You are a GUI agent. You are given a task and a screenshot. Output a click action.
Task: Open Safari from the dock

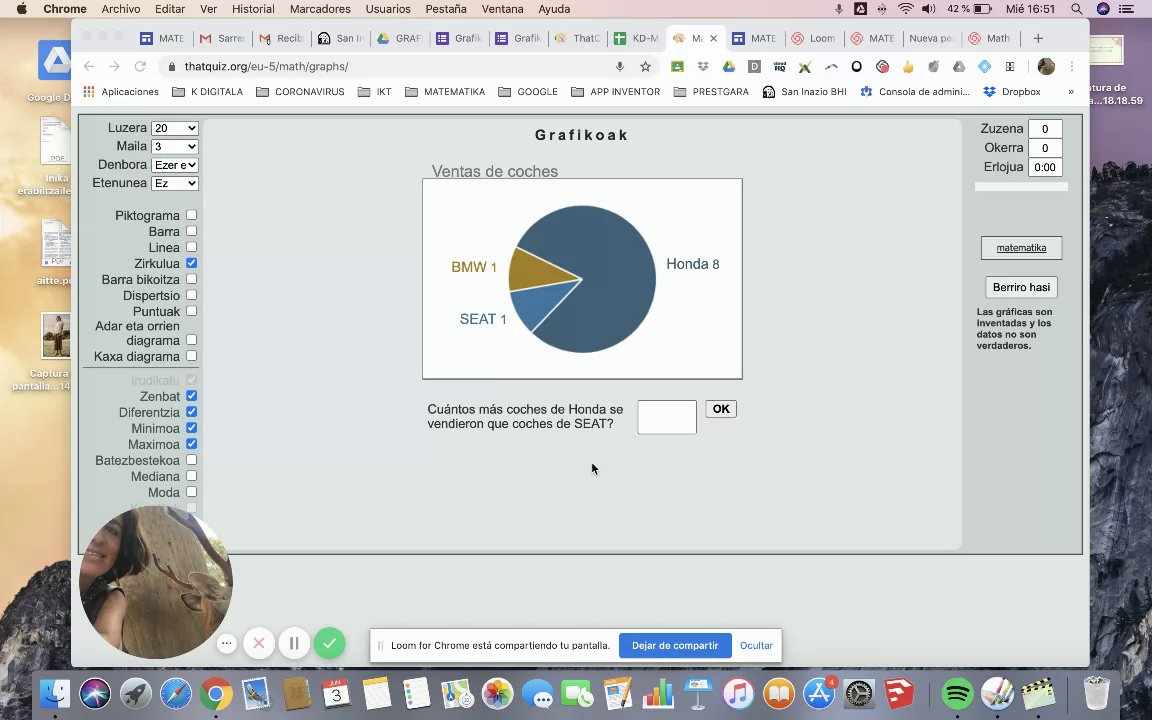[176, 694]
